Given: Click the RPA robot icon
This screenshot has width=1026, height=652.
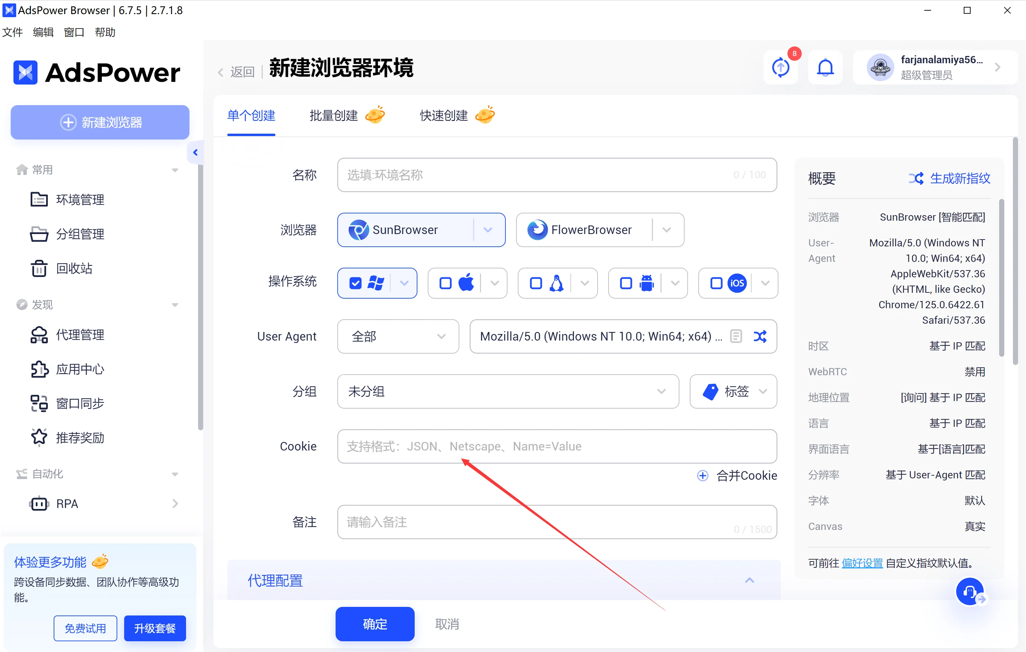Looking at the screenshot, I should point(39,503).
